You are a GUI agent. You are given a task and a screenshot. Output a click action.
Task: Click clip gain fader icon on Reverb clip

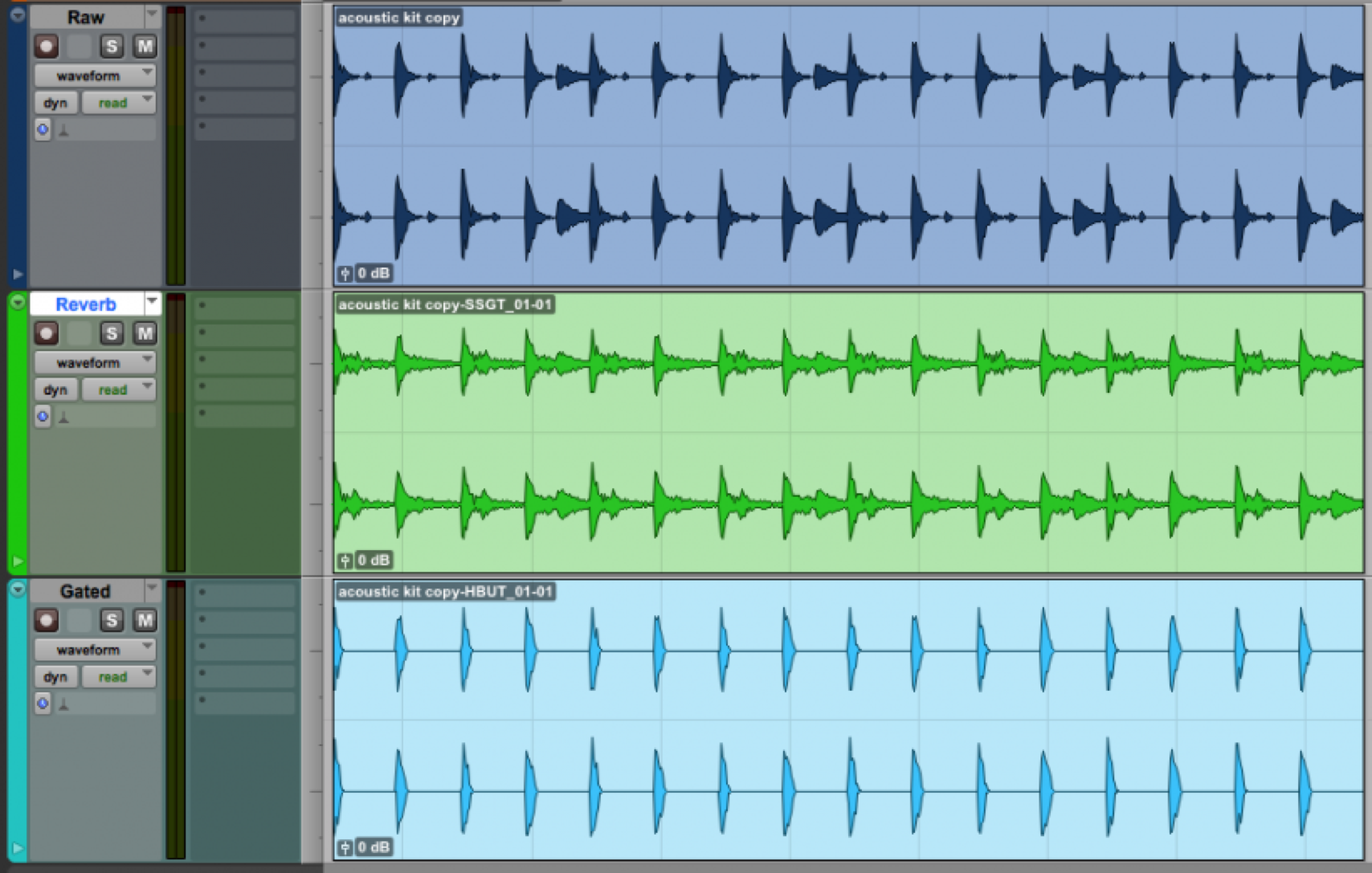click(345, 561)
